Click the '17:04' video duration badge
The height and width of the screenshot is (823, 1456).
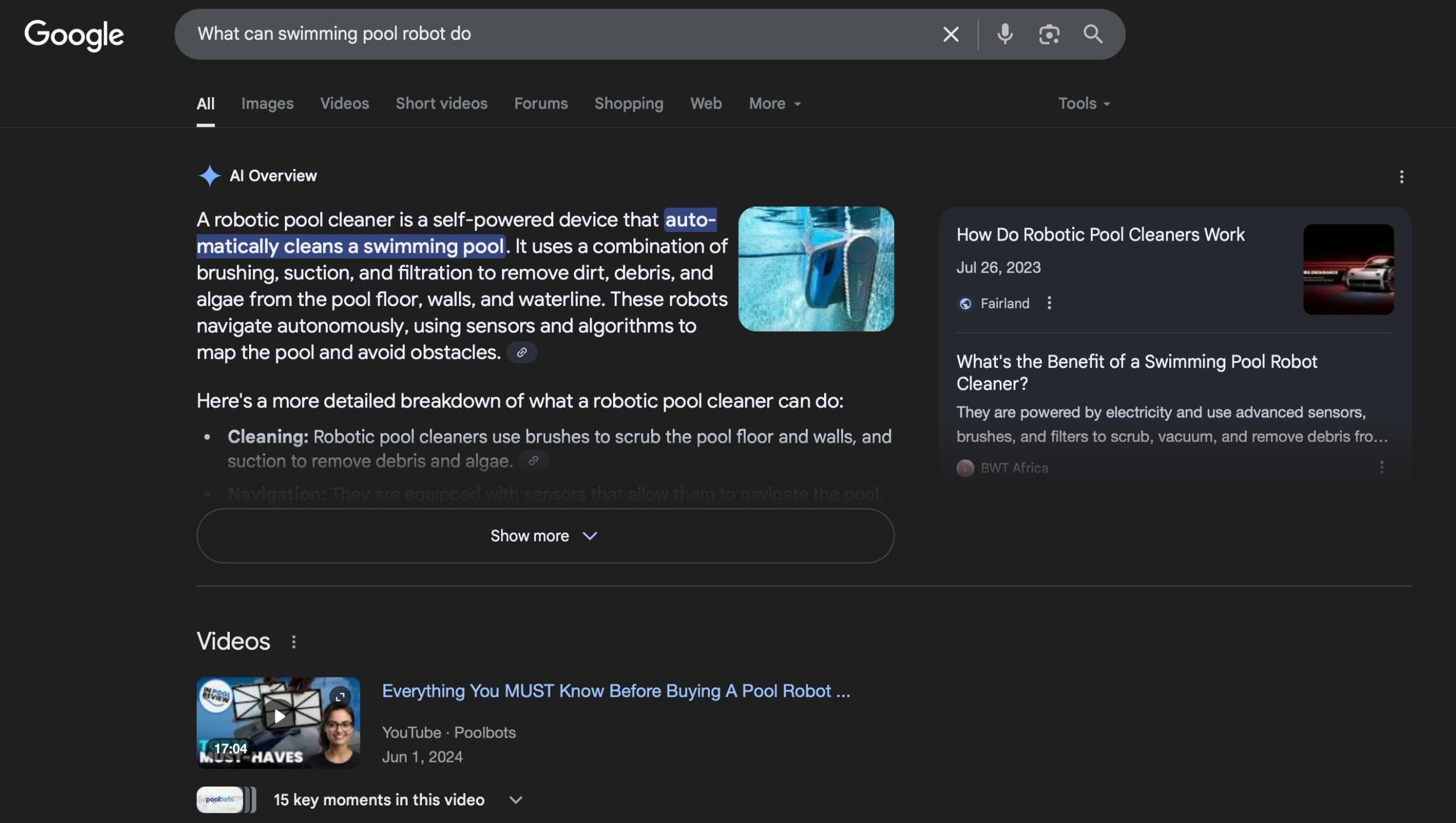click(x=230, y=748)
